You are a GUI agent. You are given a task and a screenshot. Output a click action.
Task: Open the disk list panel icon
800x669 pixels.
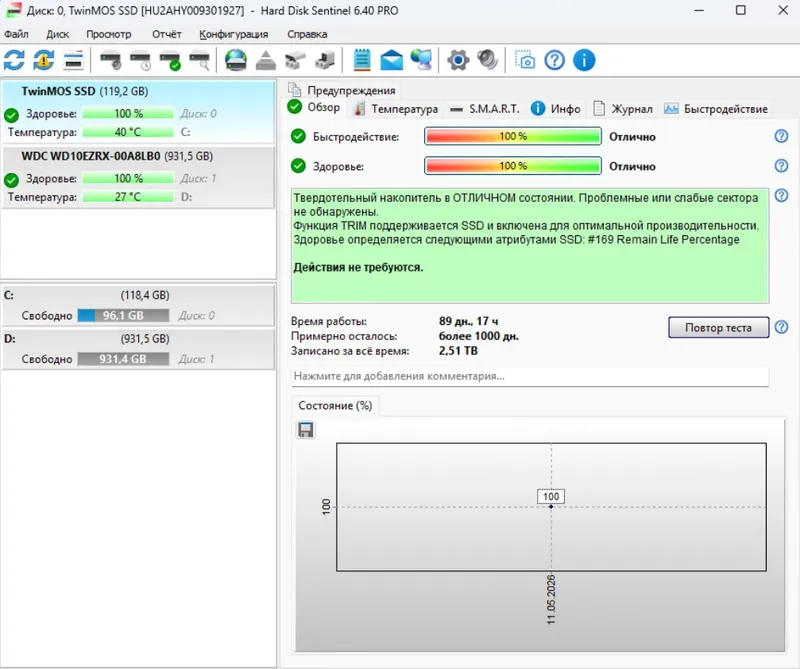pyautogui.click(x=73, y=60)
